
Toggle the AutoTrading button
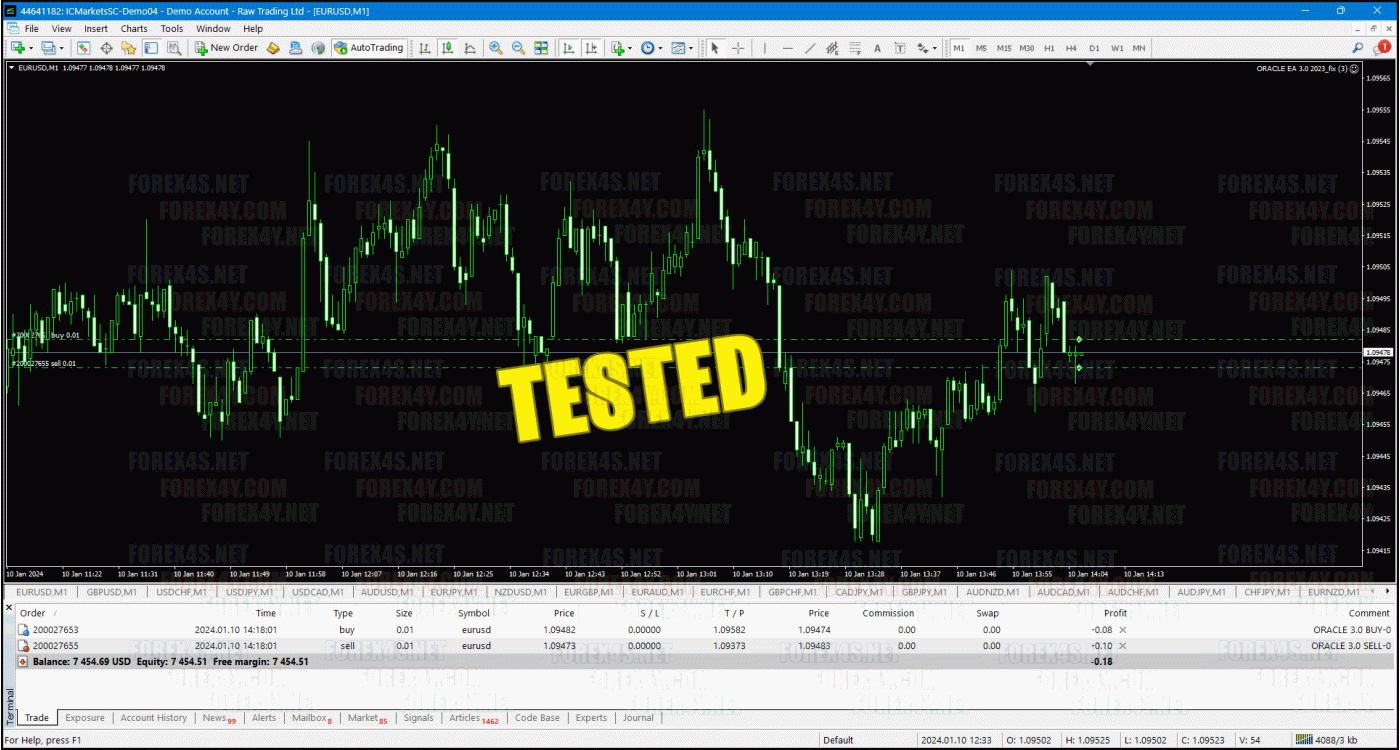[369, 48]
